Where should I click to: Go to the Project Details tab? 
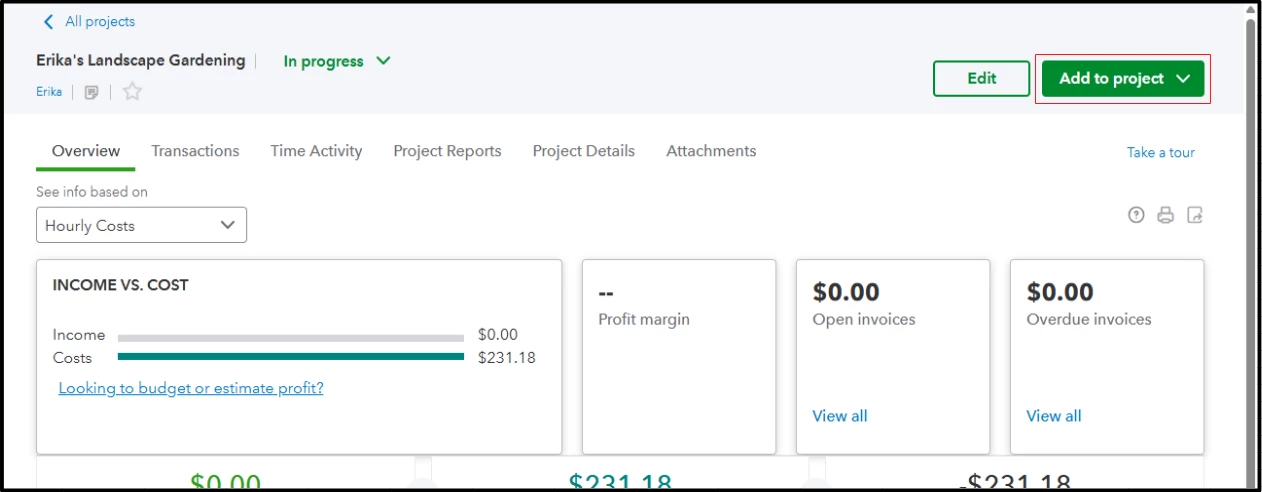tap(583, 151)
